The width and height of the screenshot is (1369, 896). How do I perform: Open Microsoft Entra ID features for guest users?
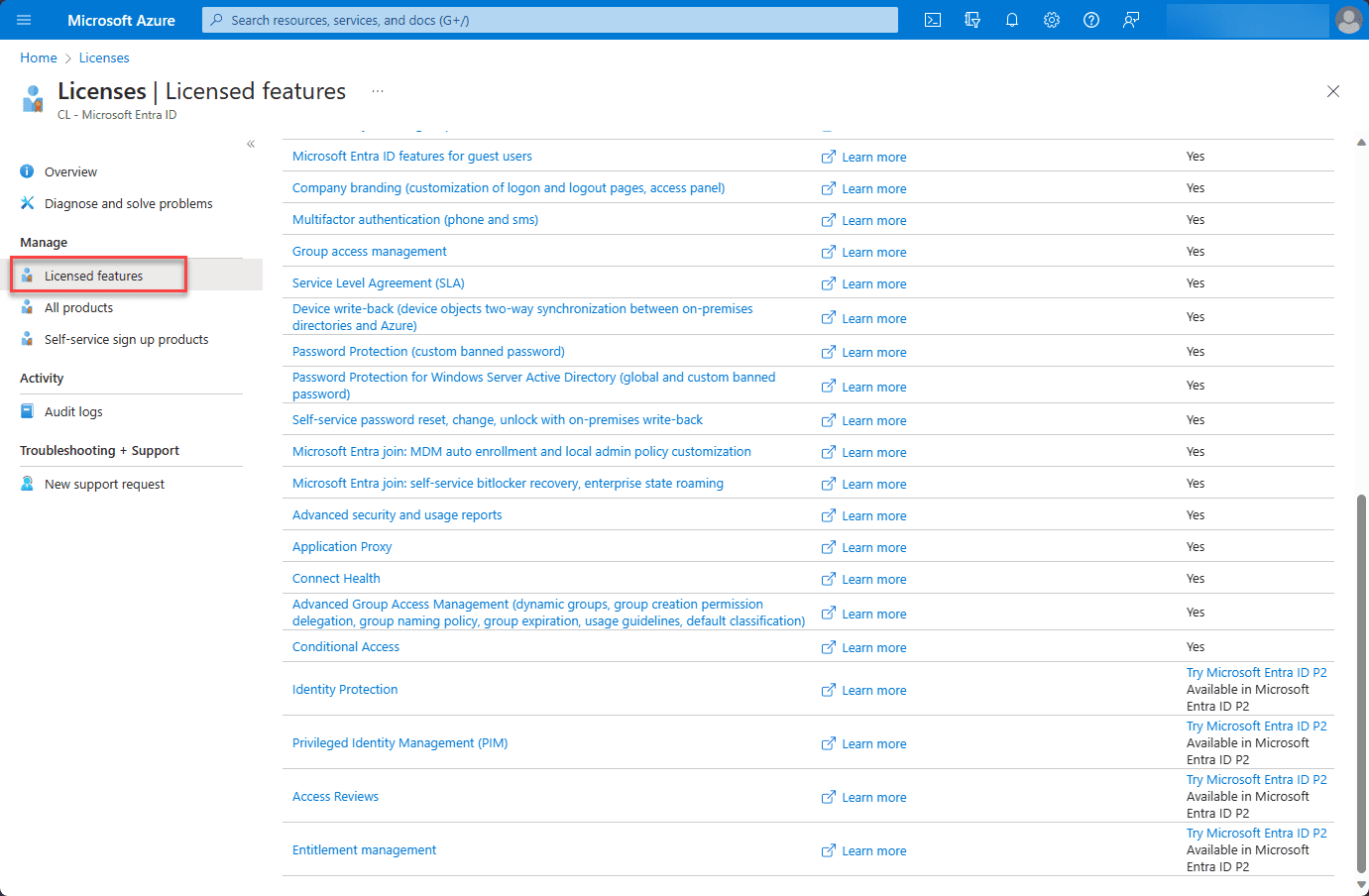(x=411, y=156)
